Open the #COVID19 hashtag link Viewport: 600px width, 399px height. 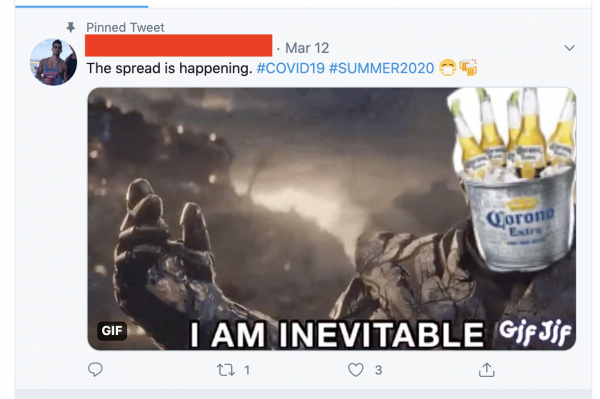tap(290, 68)
